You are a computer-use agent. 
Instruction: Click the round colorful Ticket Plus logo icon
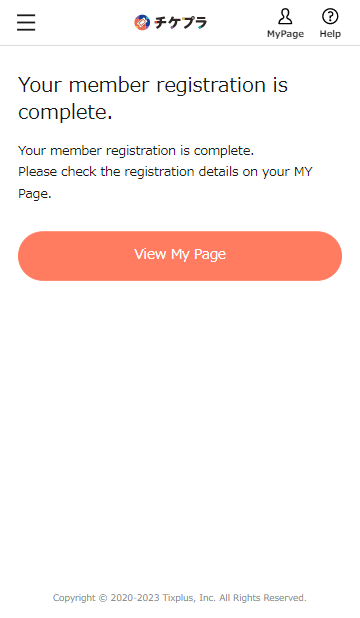(142, 22)
